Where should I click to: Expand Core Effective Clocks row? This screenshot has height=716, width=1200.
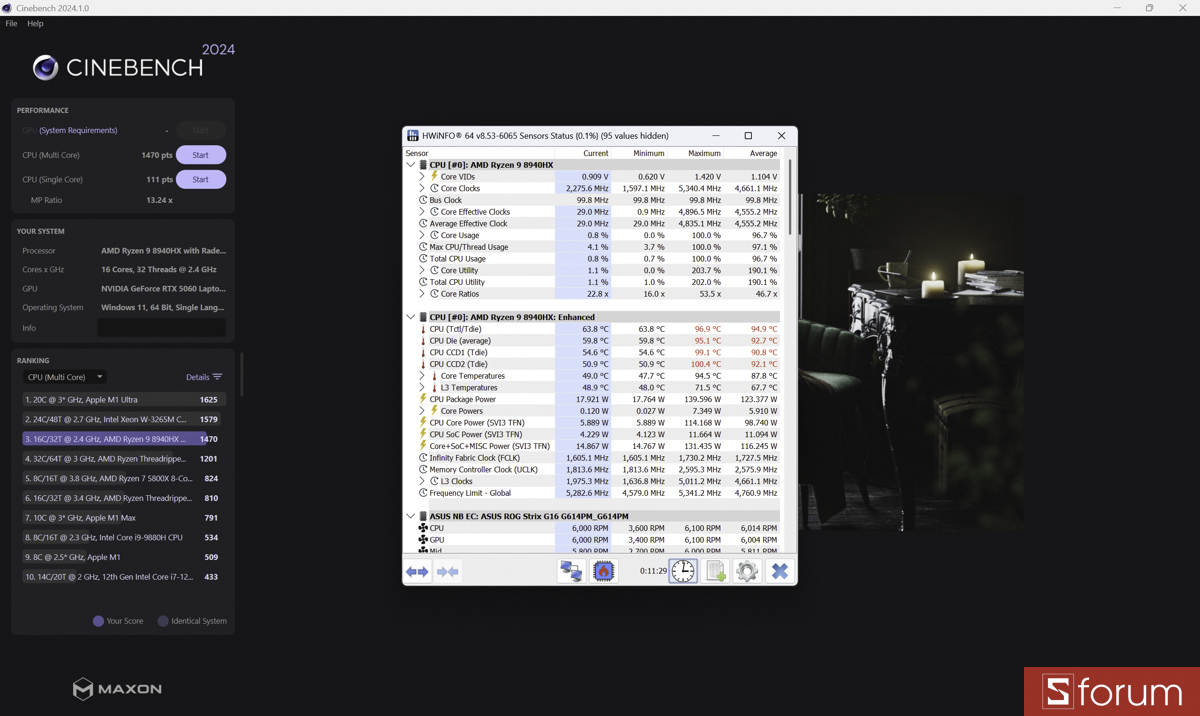422,212
